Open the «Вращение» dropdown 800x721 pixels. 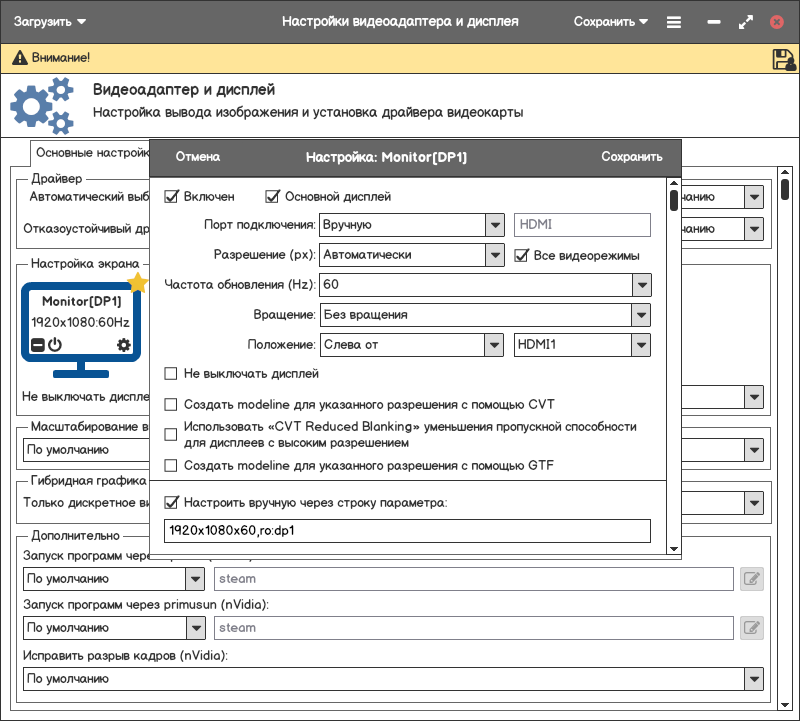tap(641, 315)
